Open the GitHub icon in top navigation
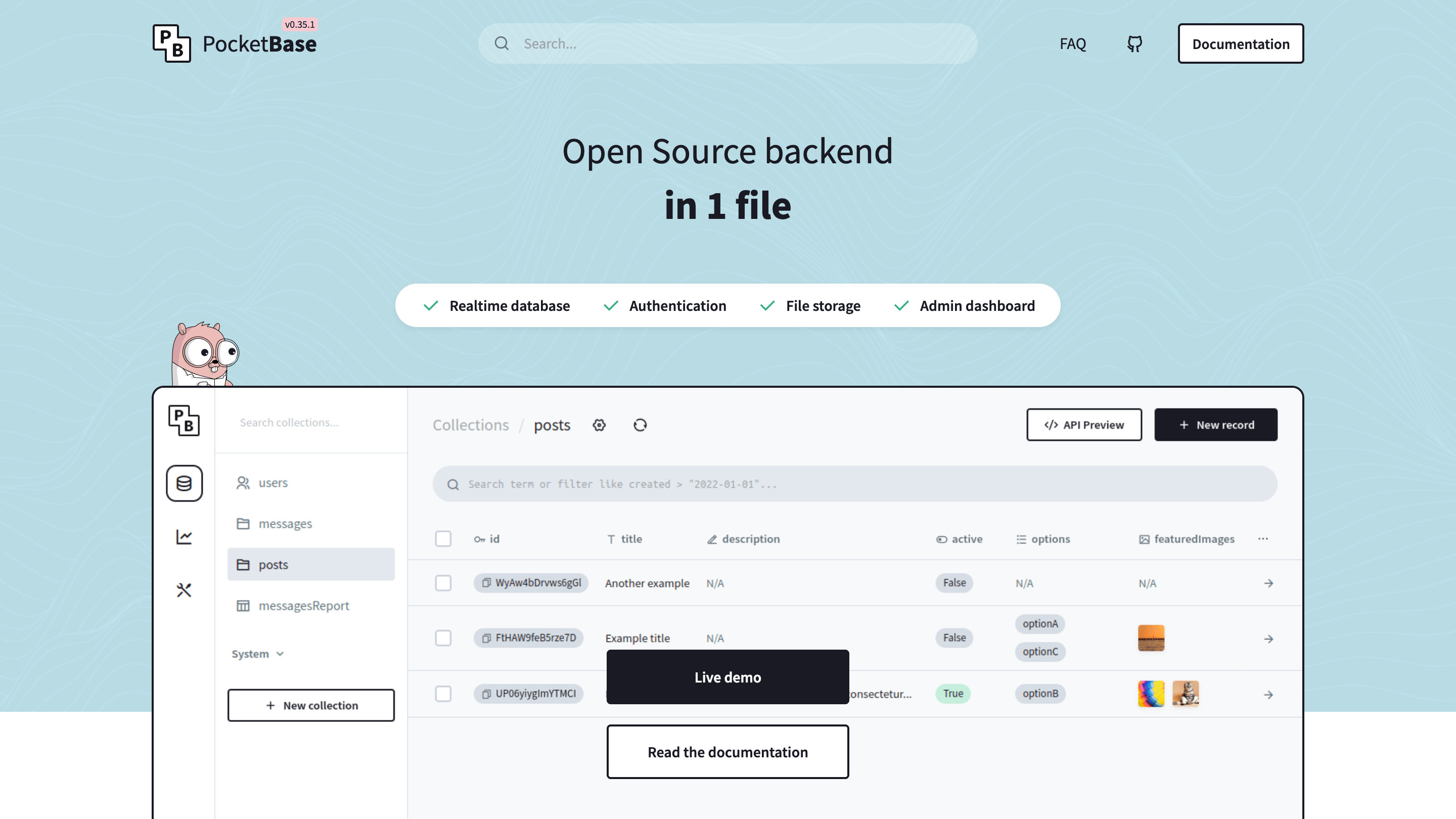This screenshot has height=819, width=1456. coord(1134,43)
